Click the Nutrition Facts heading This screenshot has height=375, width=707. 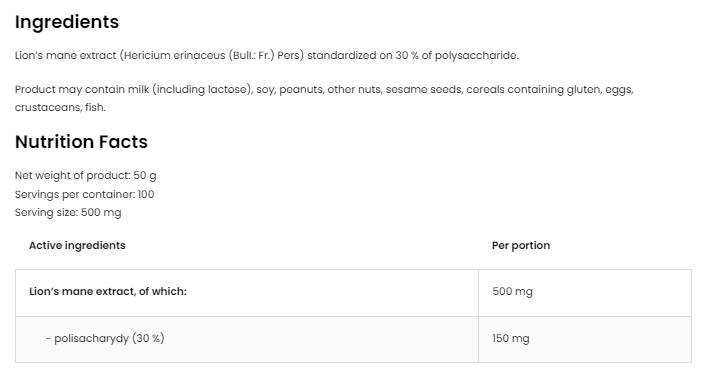(x=81, y=142)
